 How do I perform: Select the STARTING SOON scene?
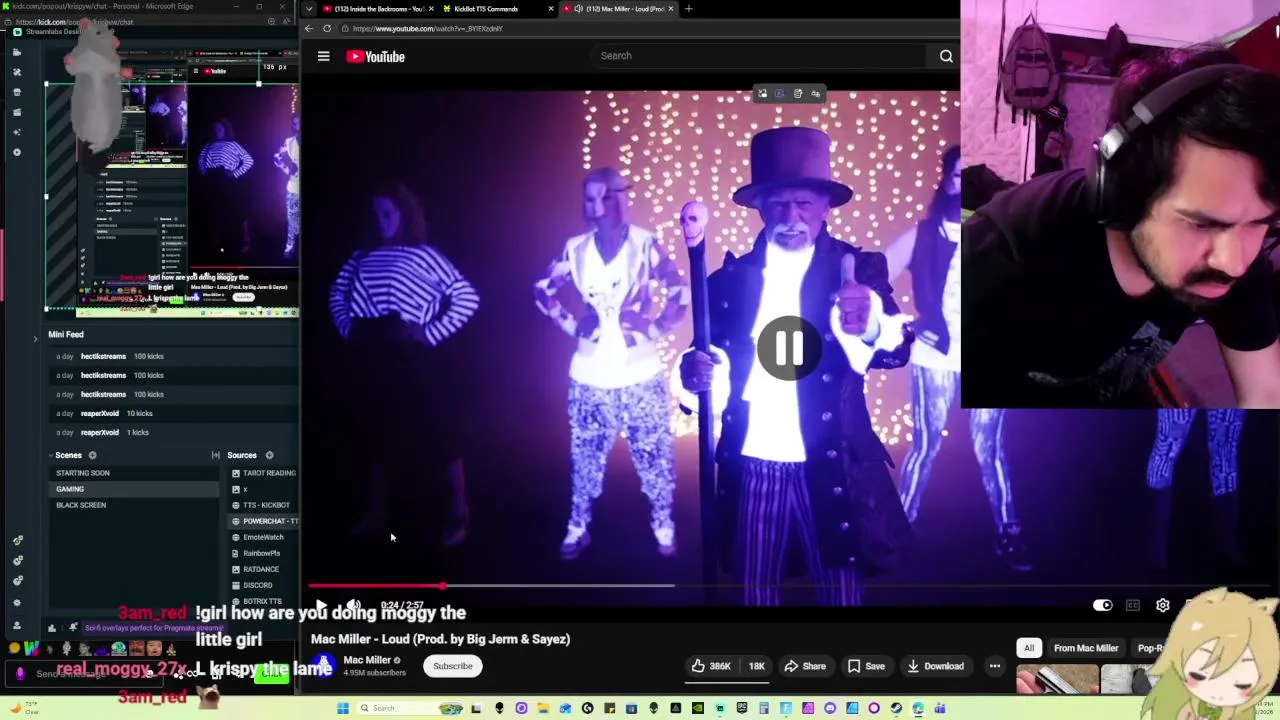(x=134, y=473)
